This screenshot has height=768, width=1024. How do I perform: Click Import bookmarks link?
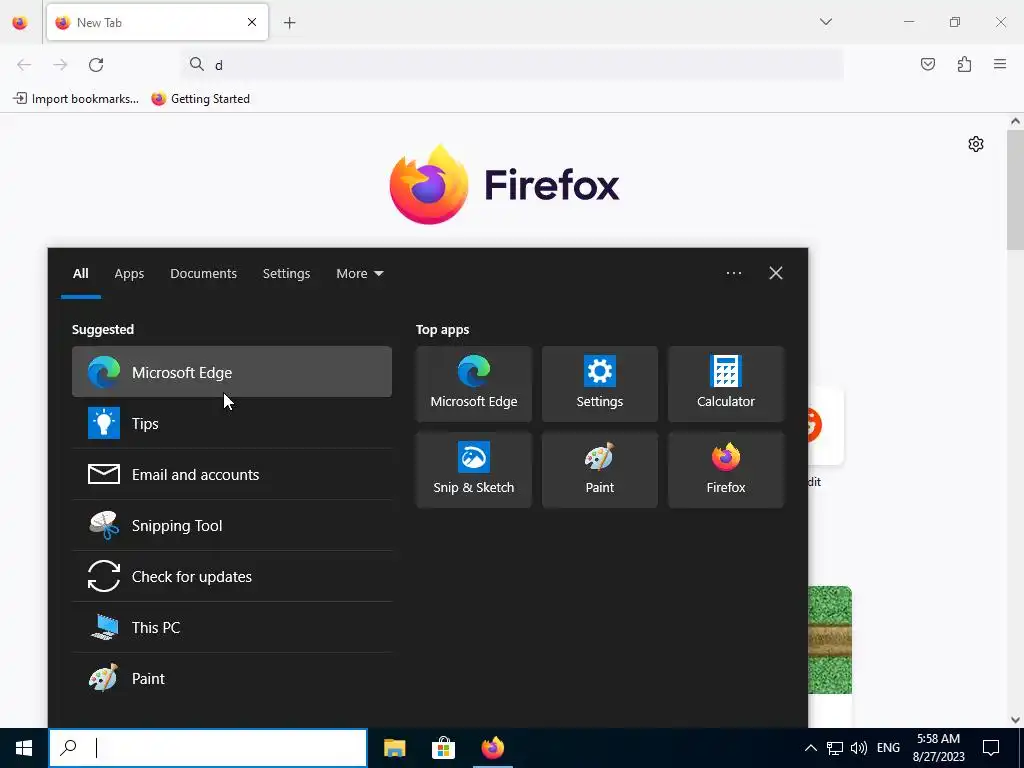pos(76,99)
